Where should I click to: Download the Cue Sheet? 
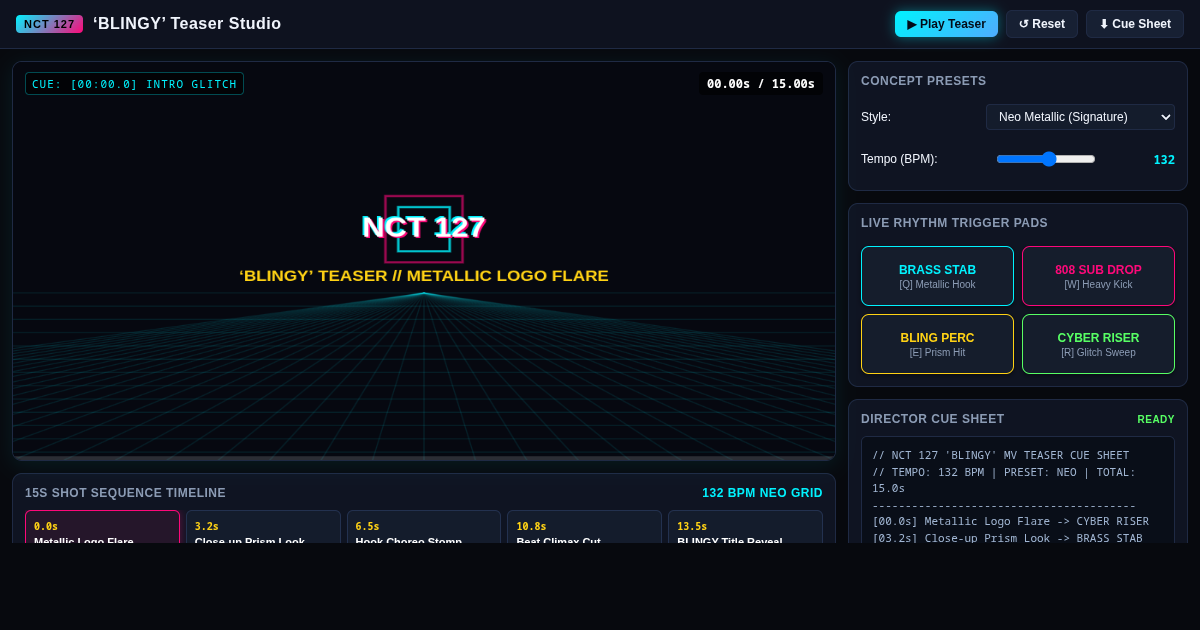tap(1135, 24)
